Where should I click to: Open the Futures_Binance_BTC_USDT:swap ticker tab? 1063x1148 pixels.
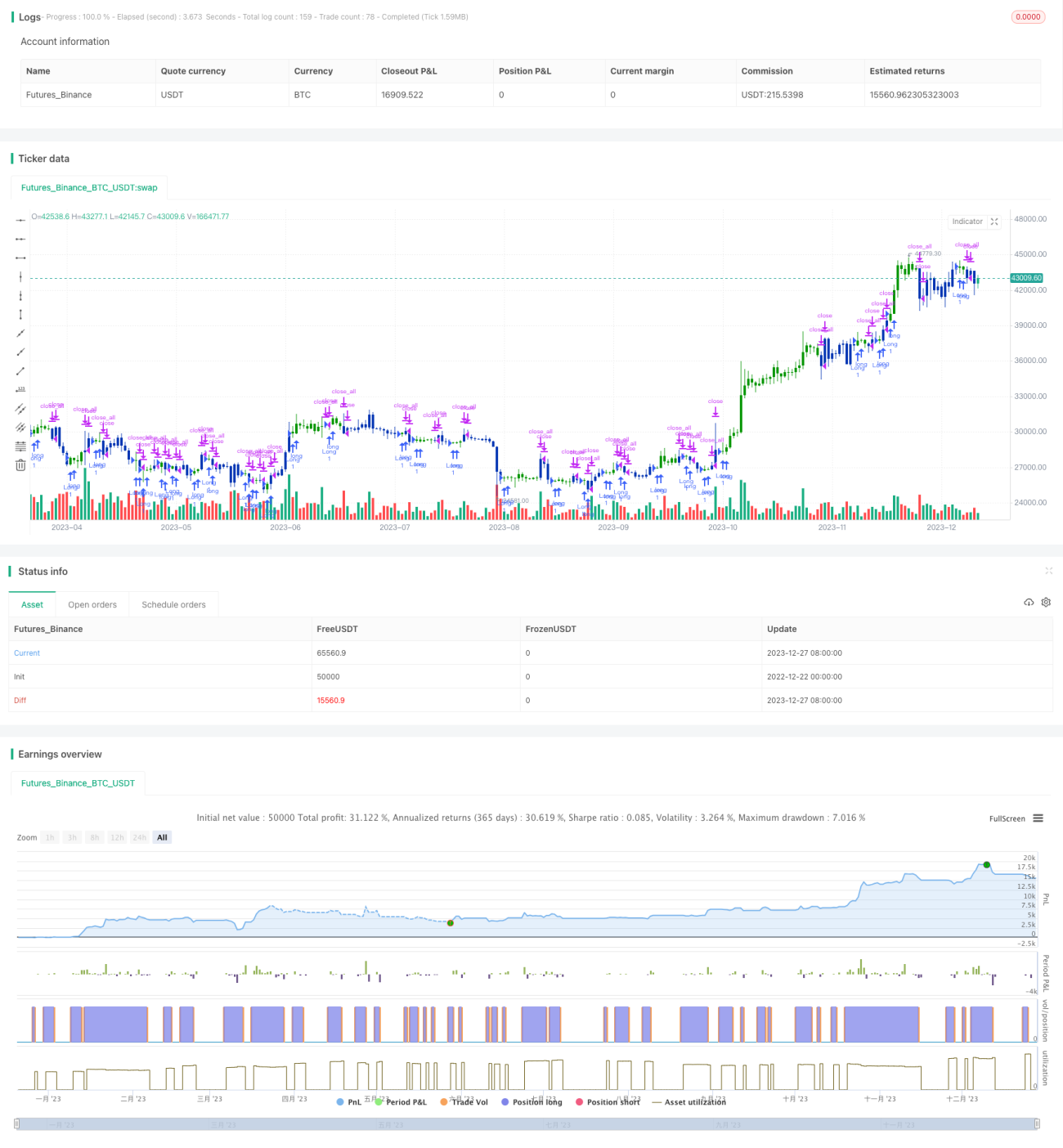[89, 188]
